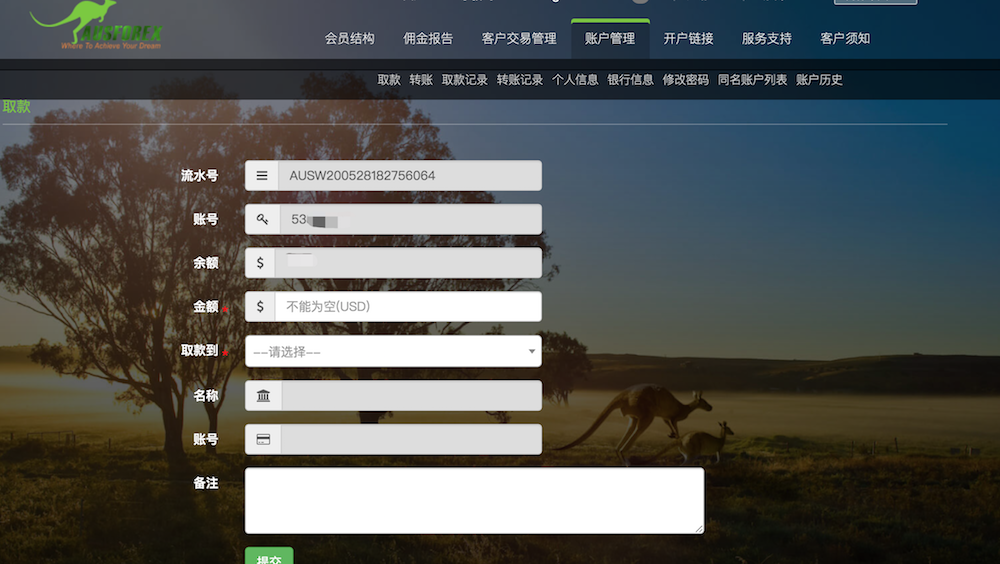Screen dimensions: 1000x564
Task: View 取款记录 in the submenu
Action: pyautogui.click(x=465, y=80)
